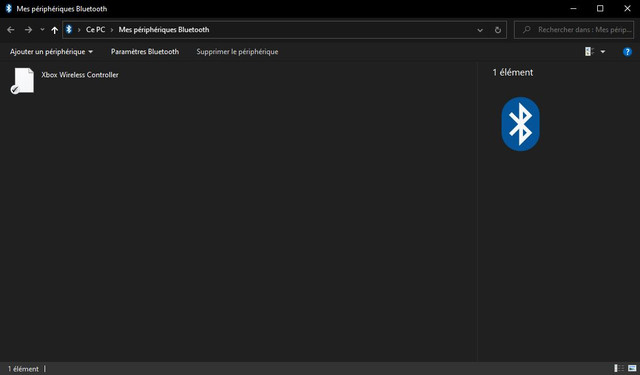This screenshot has height=375, width=640.
Task: Go back with the left arrow button
Action: click(11, 30)
